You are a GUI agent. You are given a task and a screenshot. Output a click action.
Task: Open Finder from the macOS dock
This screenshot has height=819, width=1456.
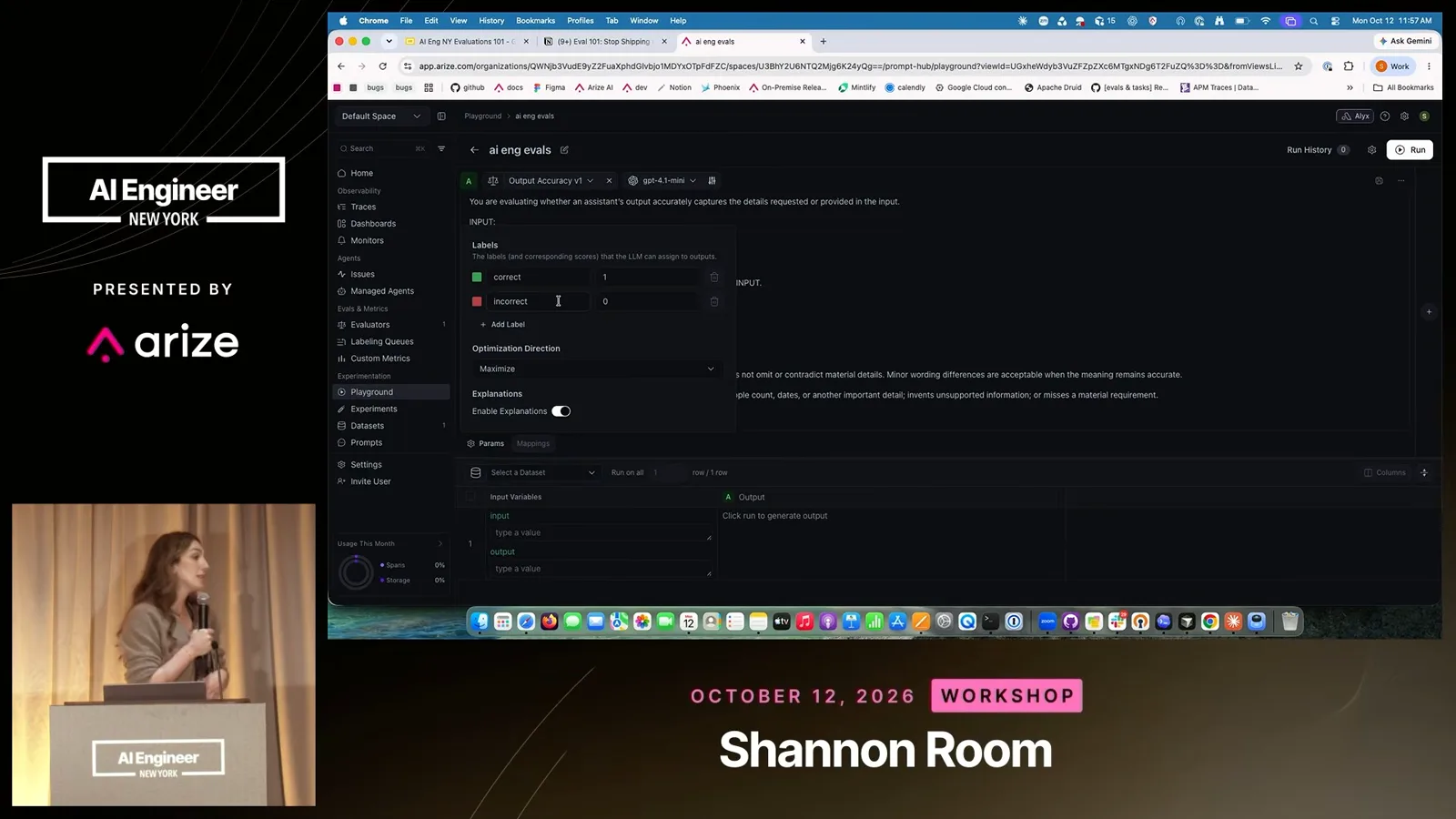[x=480, y=622]
